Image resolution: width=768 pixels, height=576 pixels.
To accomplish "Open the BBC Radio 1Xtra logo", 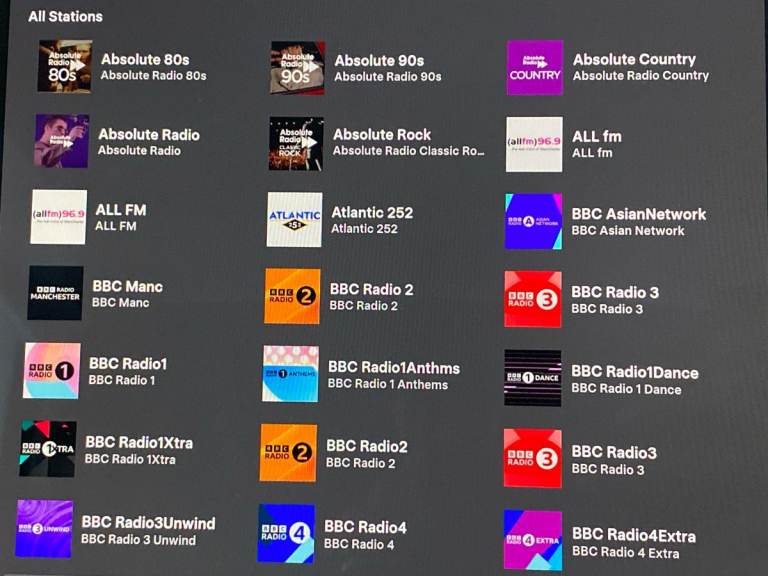I will tap(48, 448).
